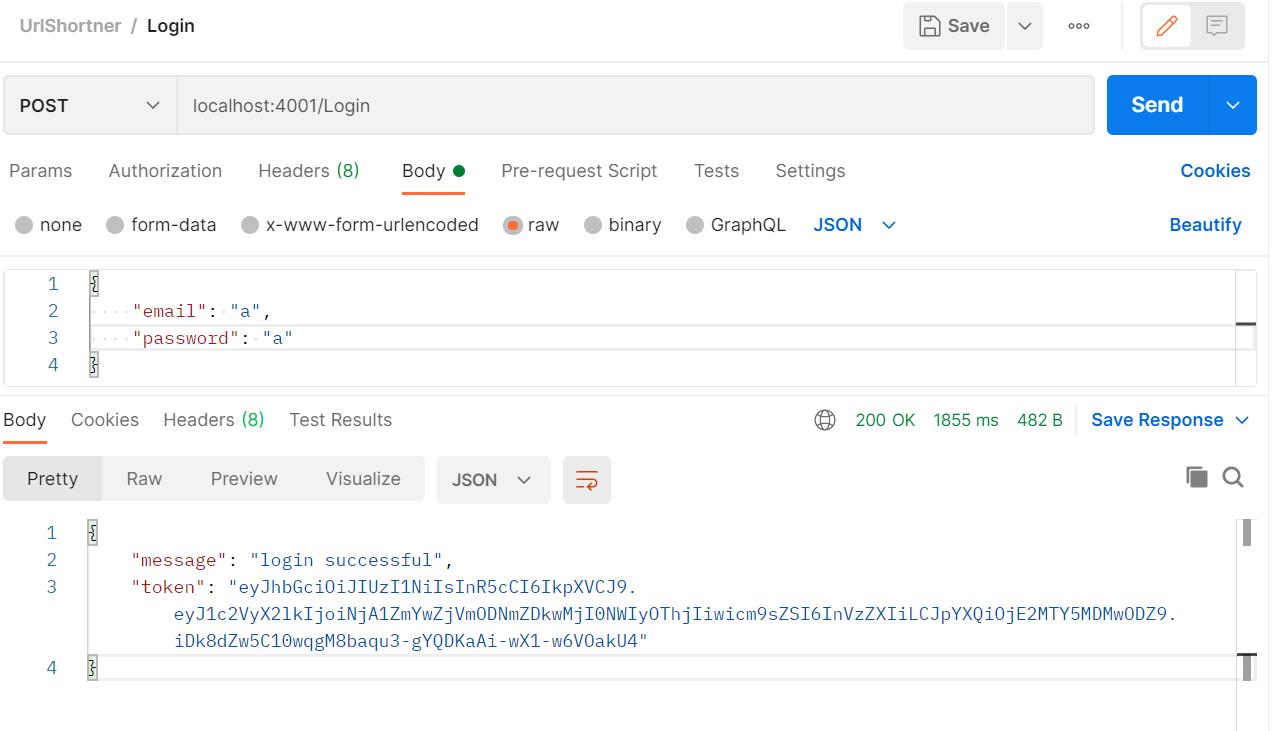The width and height of the screenshot is (1275, 731).
Task: Open the documentation pencil icon
Action: tap(1167, 25)
